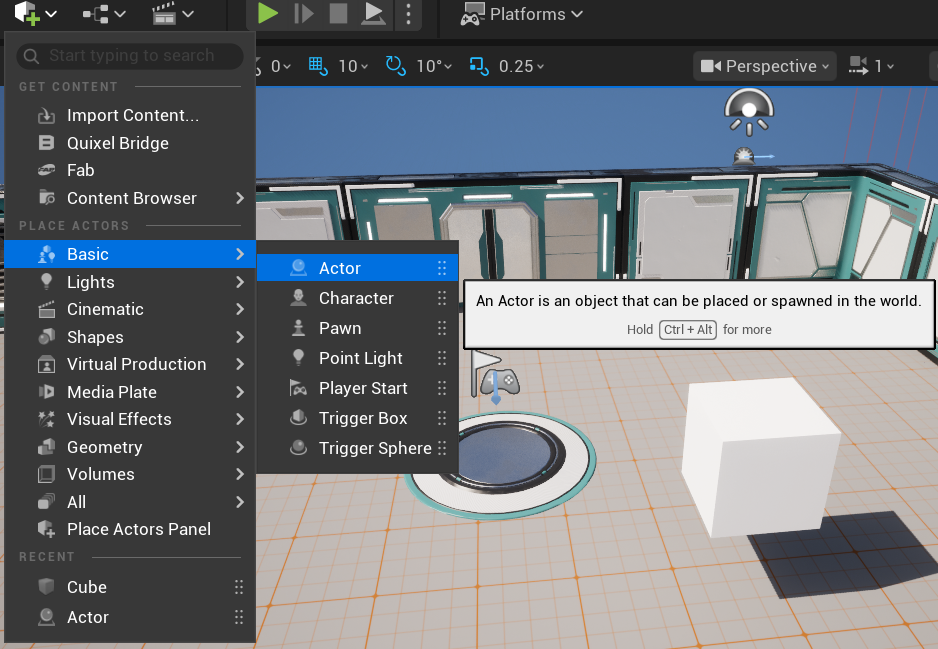This screenshot has height=649, width=938.
Task: Click the Import Content icon
Action: pos(46,115)
